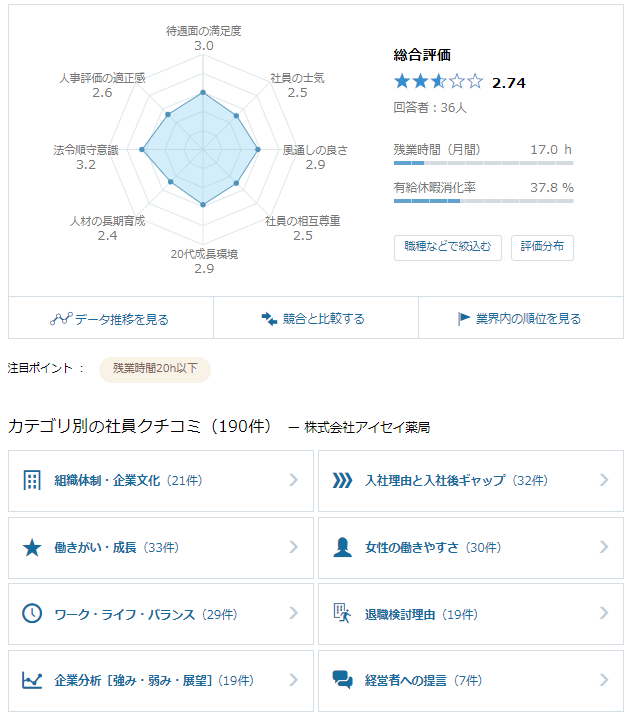628x718 pixels.
Task: Click the 注目ポイント label
Action: [x=40, y=368]
